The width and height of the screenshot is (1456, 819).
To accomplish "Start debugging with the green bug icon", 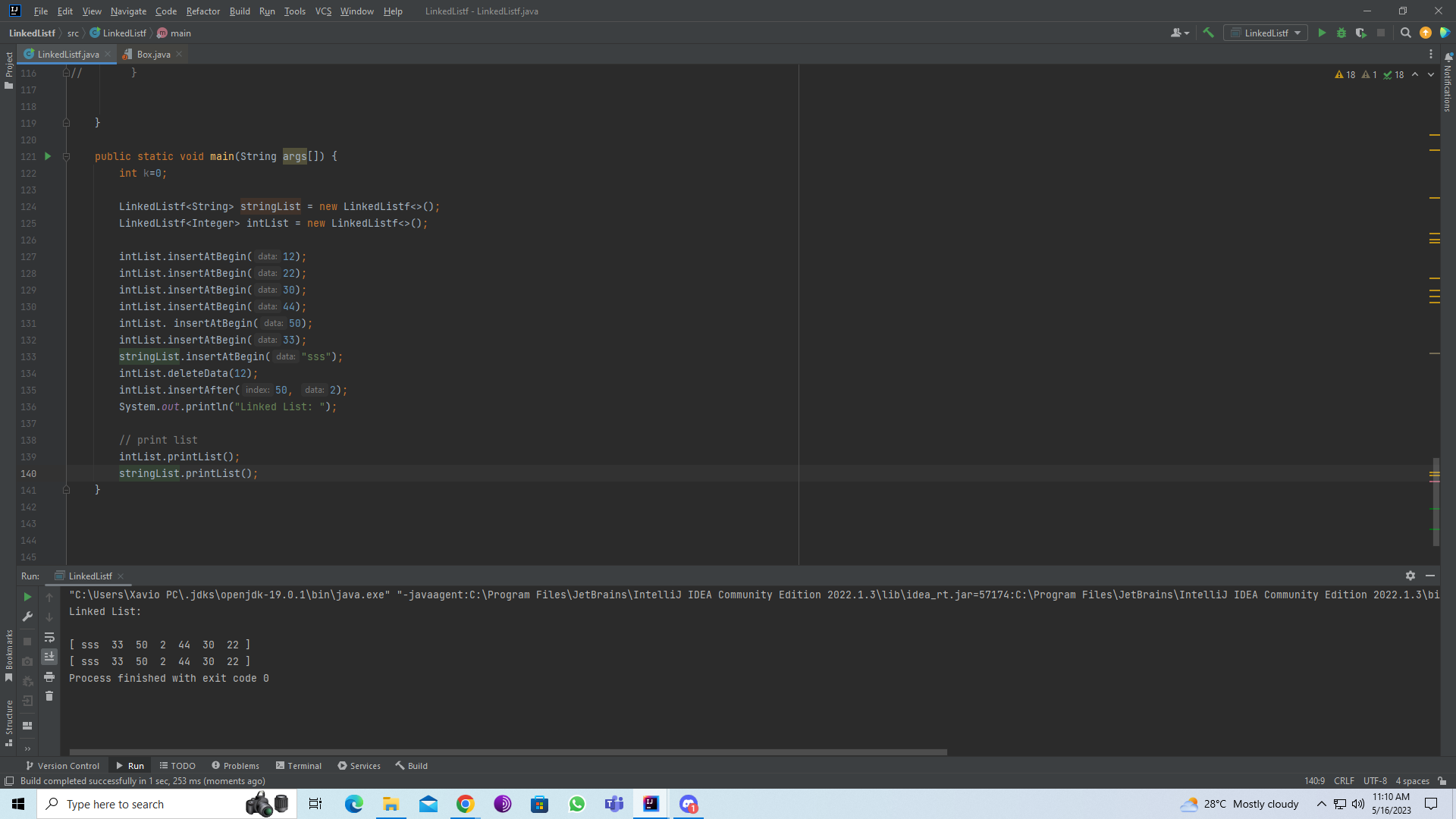I will coord(1341,33).
